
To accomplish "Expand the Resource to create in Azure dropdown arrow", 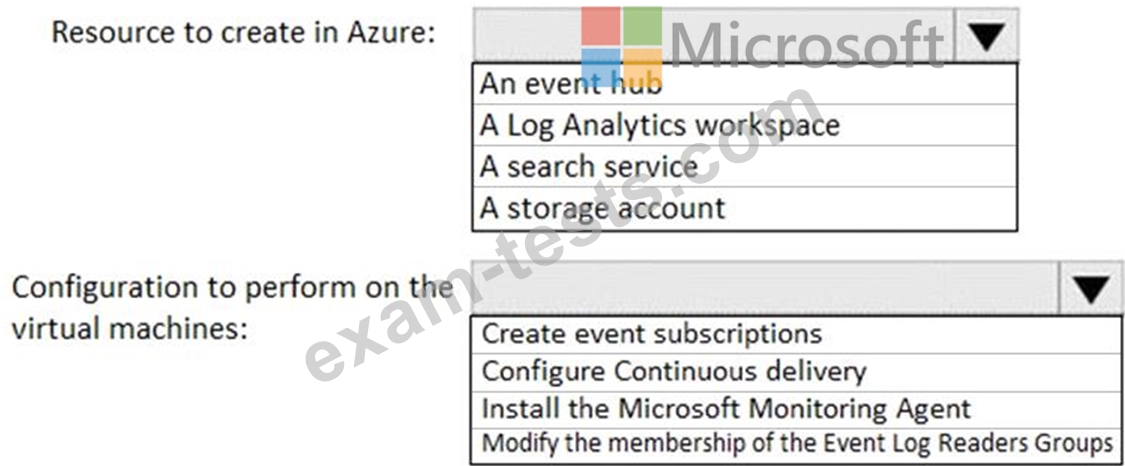I will click(987, 34).
